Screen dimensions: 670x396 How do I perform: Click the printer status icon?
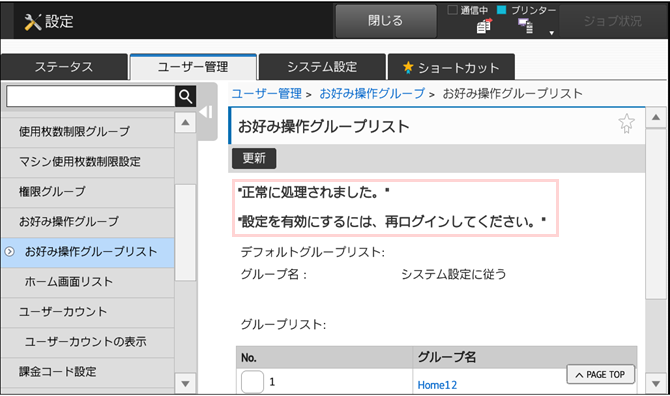tap(525, 26)
